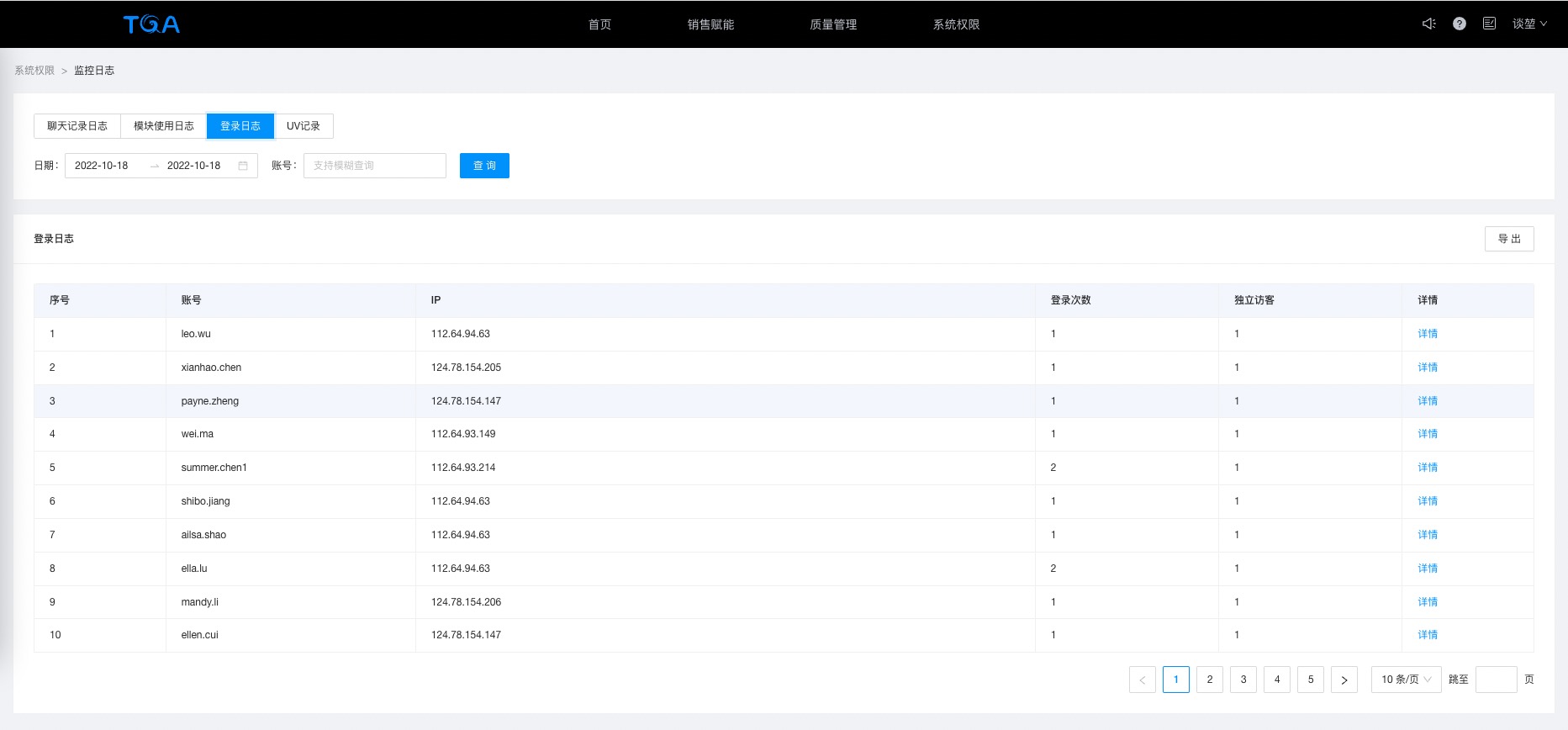Viewport: 1568px width, 730px height.
Task: Open 详情 for ella.lu
Action: (x=1428, y=569)
